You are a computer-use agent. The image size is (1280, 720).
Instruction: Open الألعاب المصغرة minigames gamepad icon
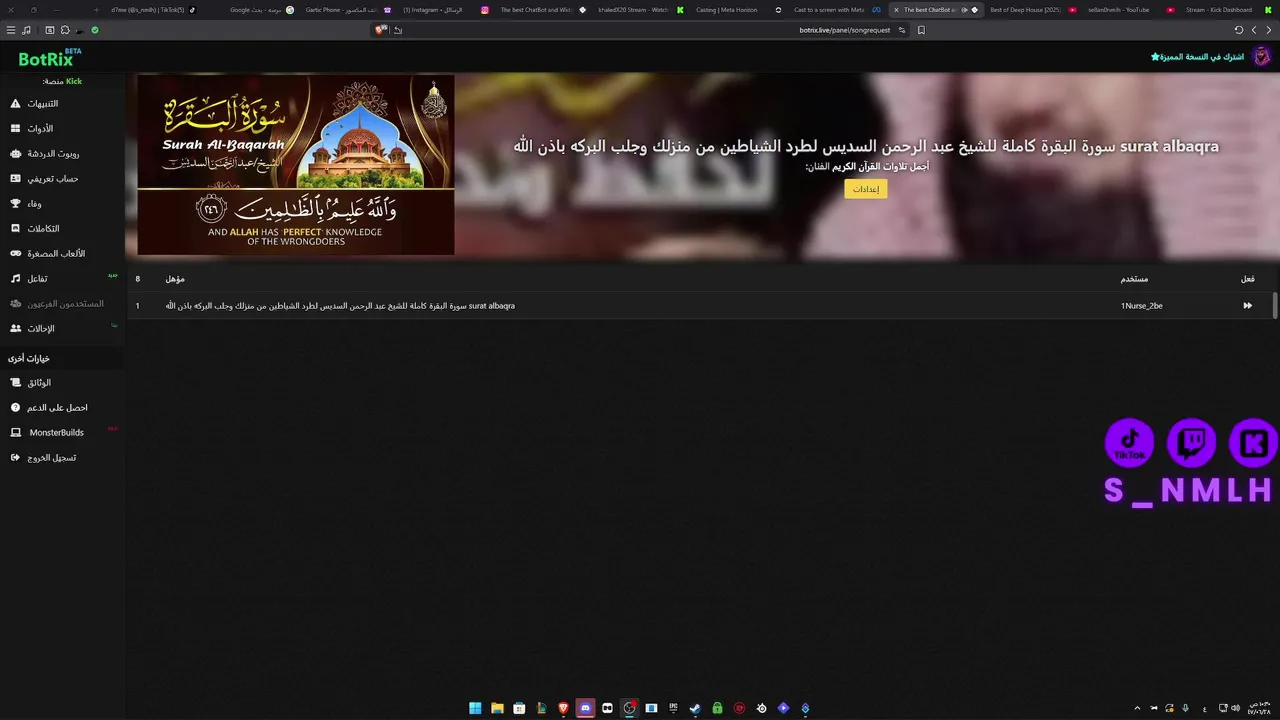coord(15,254)
